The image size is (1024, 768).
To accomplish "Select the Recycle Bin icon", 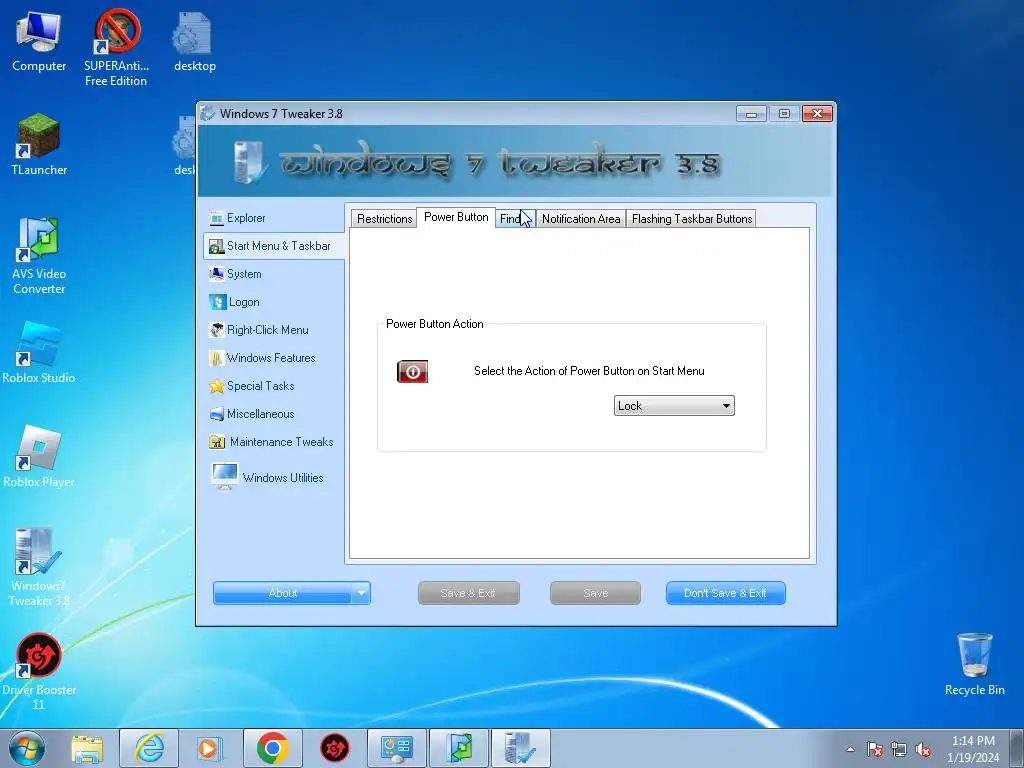I will (974, 664).
